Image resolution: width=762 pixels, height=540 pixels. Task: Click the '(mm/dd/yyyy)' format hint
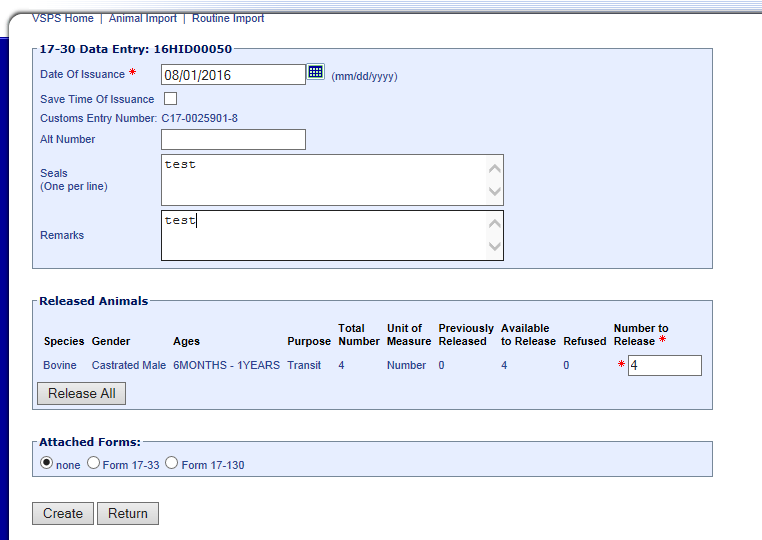[x=364, y=76]
